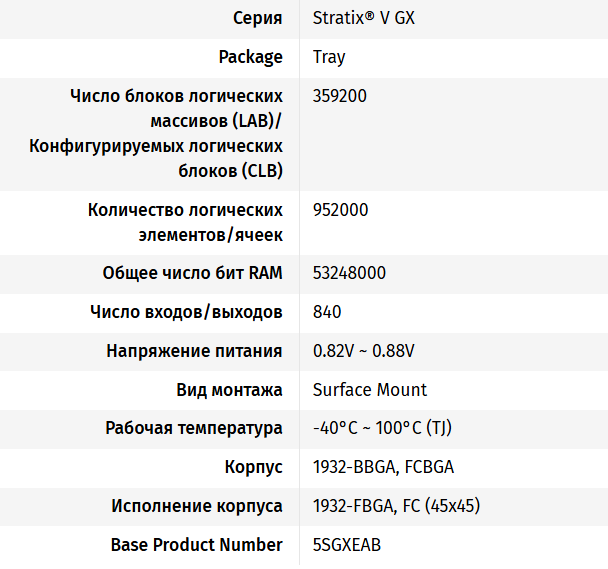Click the Число блоков логических массивов label
The image size is (608, 569).
tap(176, 134)
